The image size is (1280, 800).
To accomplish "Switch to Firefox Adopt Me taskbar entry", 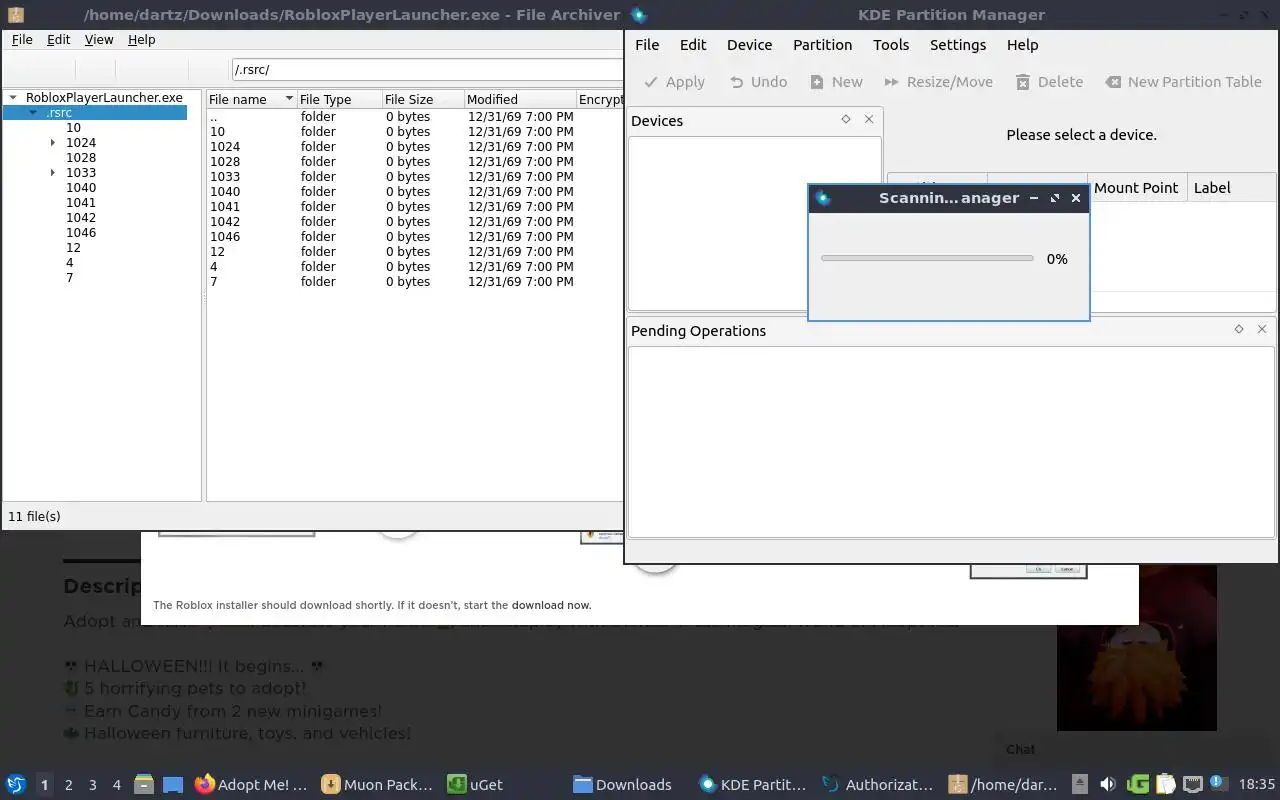I will (x=251, y=784).
